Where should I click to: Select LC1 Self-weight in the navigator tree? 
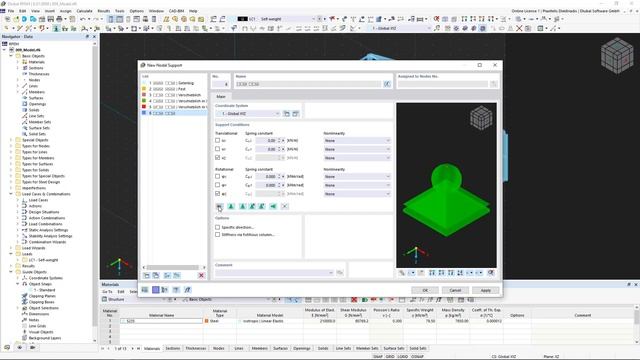point(43,260)
